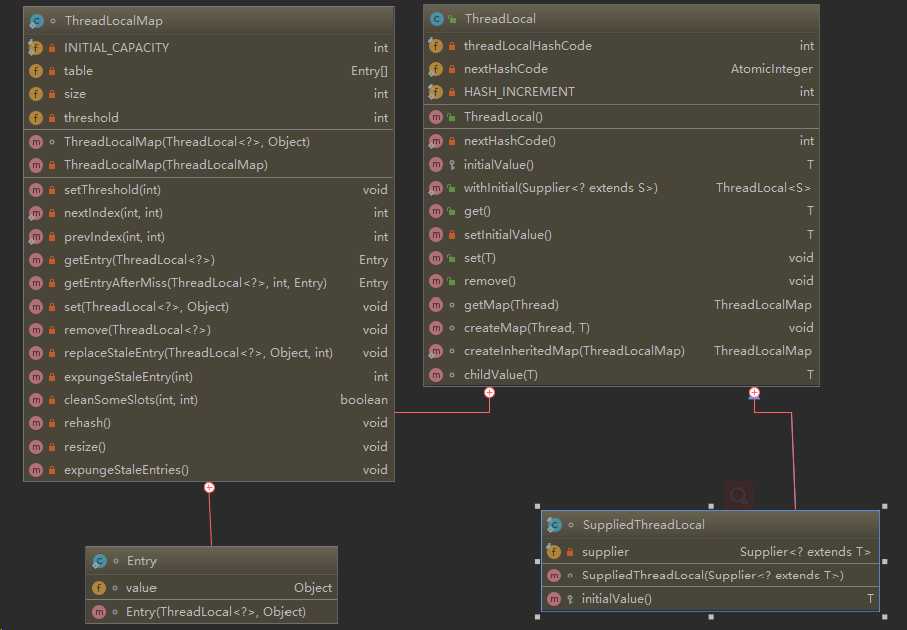The image size is (907, 630).
Task: Click method icon beside setThreshold(int)
Action: tap(36, 190)
